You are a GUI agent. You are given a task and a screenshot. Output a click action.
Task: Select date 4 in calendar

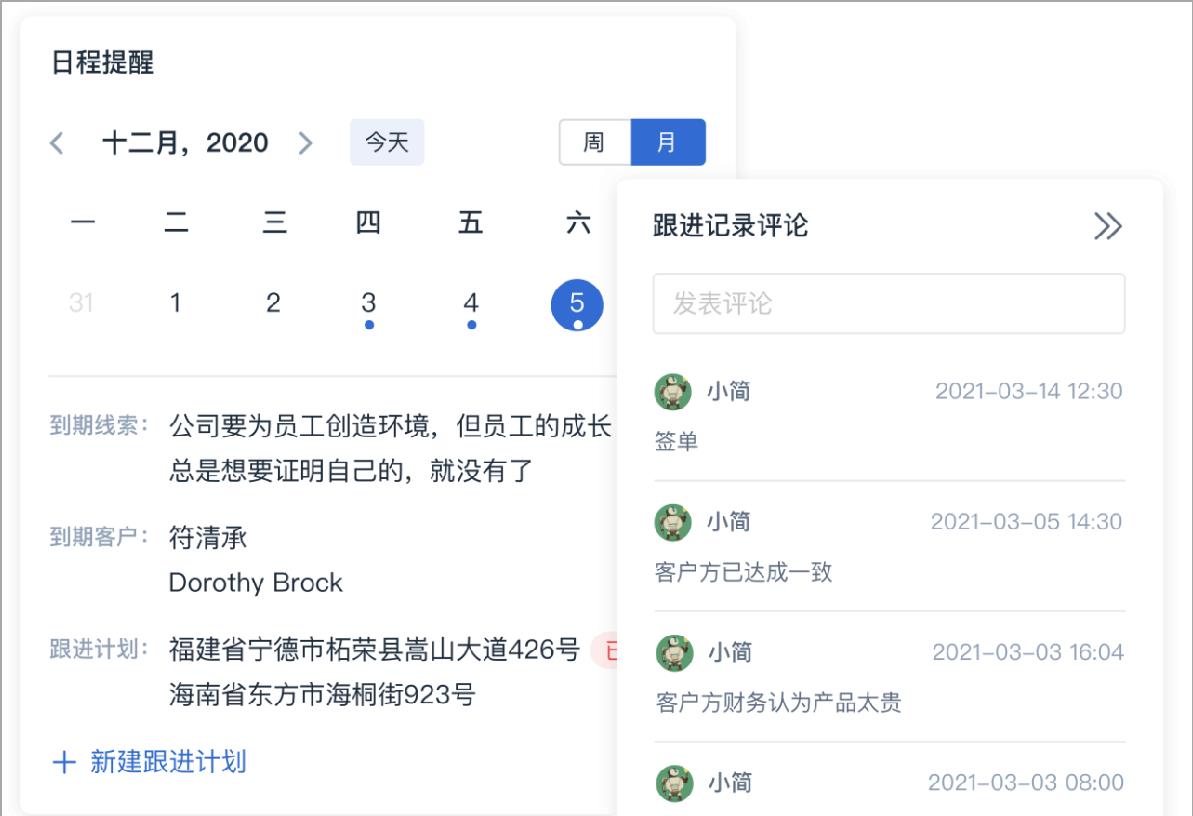[471, 303]
